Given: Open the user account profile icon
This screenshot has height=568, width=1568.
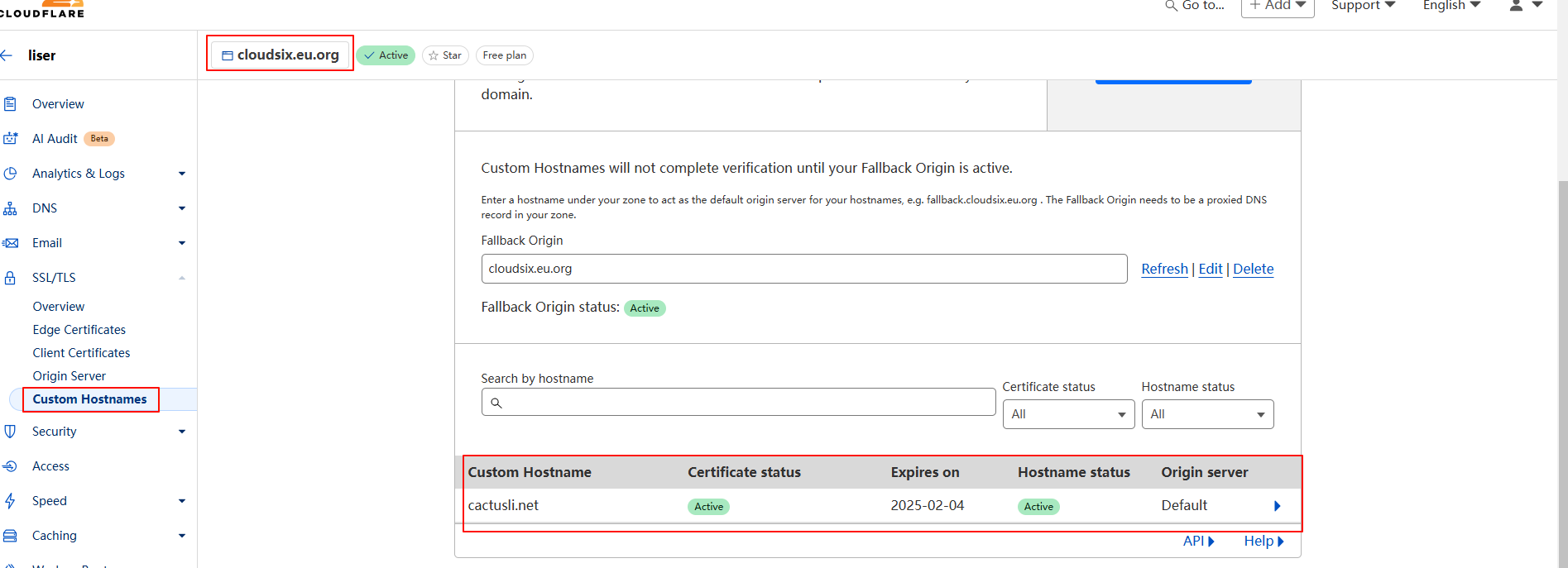Looking at the screenshot, I should point(1516,5).
